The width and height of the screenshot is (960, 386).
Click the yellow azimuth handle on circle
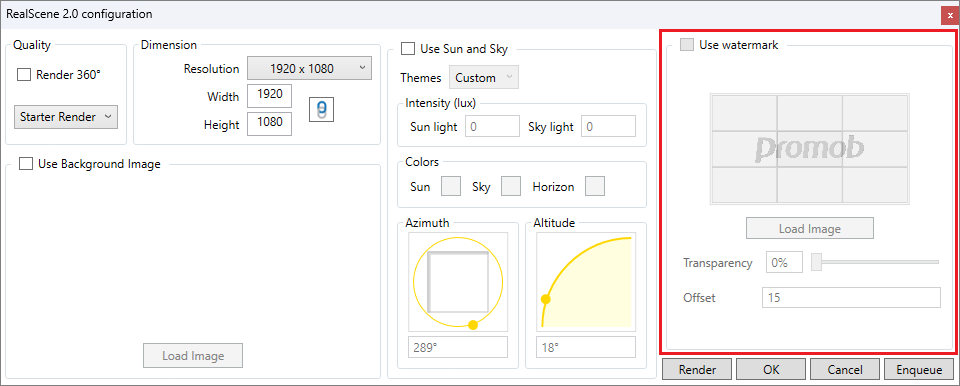click(x=473, y=325)
